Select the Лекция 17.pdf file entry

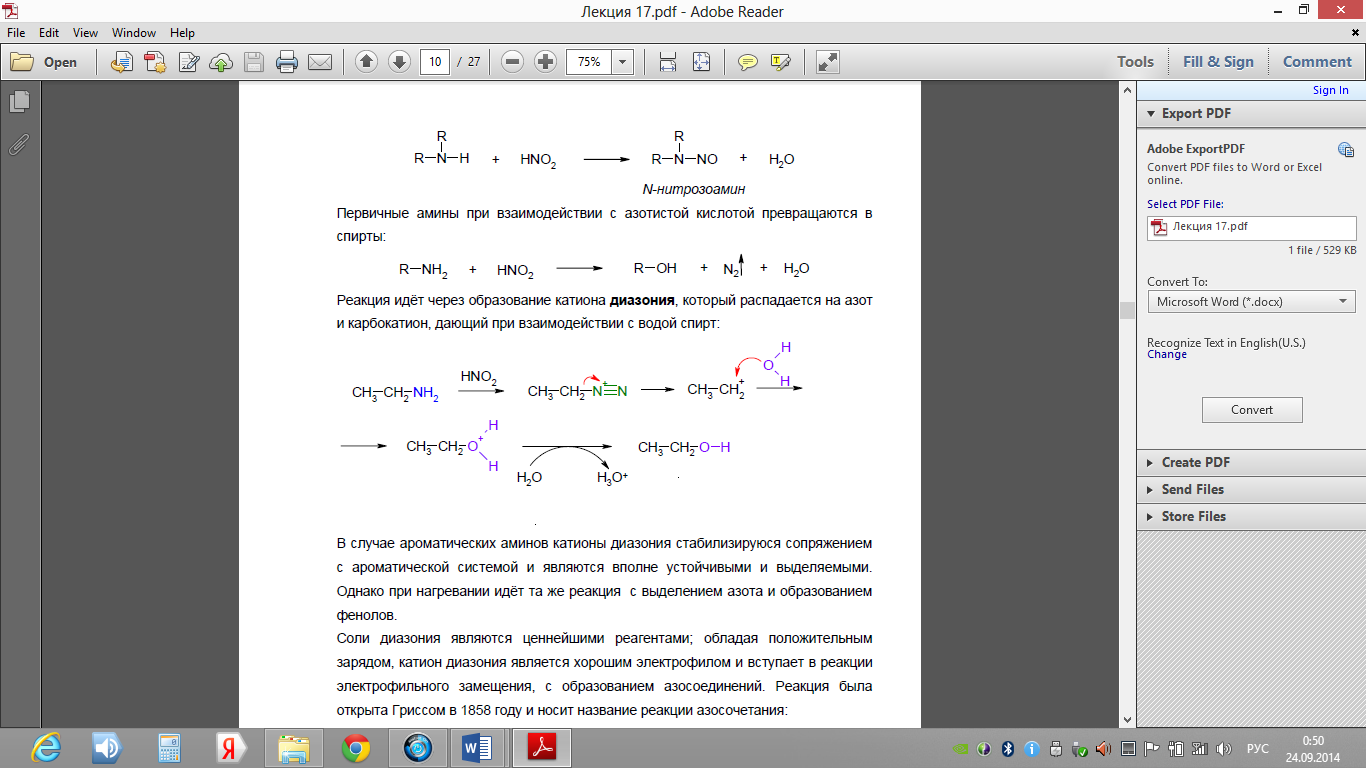click(x=1251, y=227)
